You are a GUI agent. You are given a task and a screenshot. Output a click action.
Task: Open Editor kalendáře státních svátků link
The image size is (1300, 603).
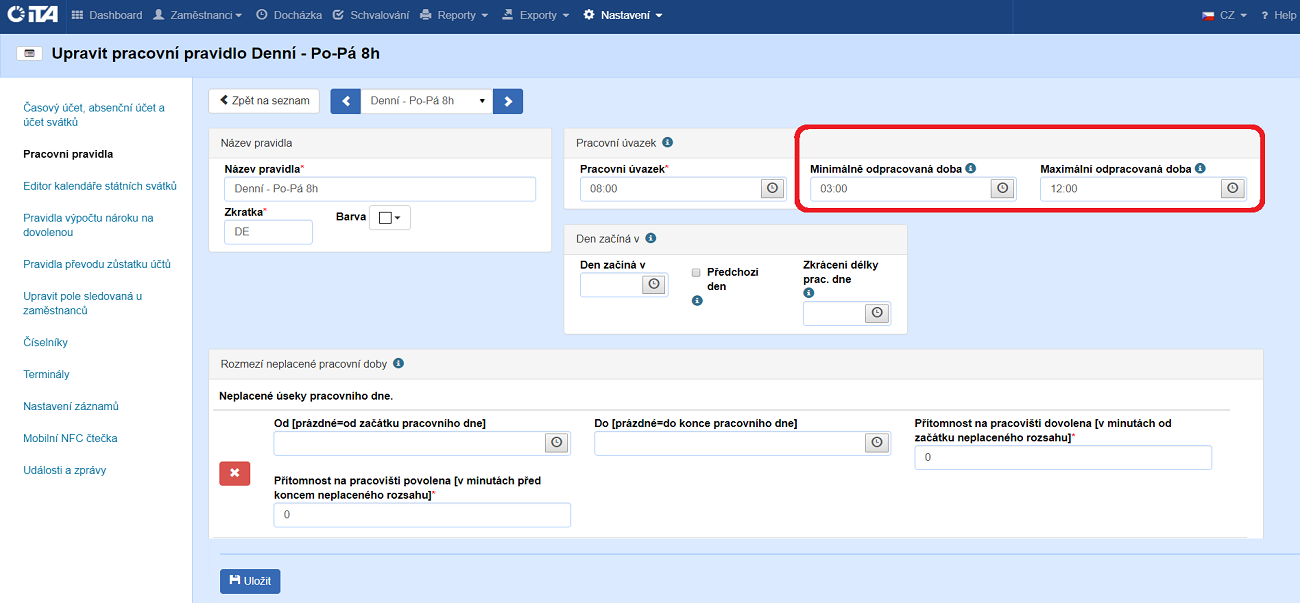(x=100, y=186)
